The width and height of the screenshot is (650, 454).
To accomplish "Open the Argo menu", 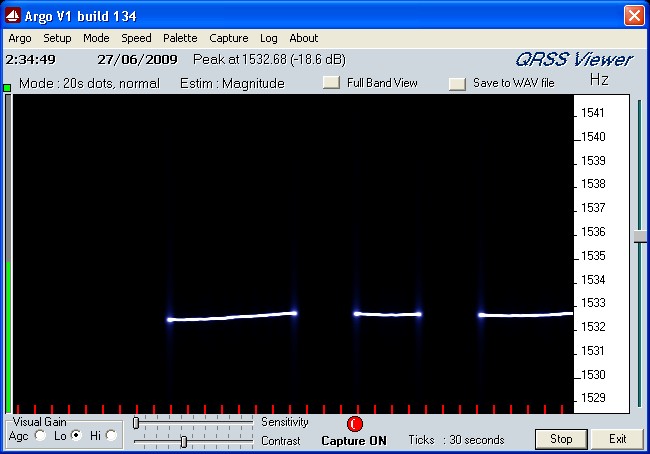I will pyautogui.click(x=20, y=38).
